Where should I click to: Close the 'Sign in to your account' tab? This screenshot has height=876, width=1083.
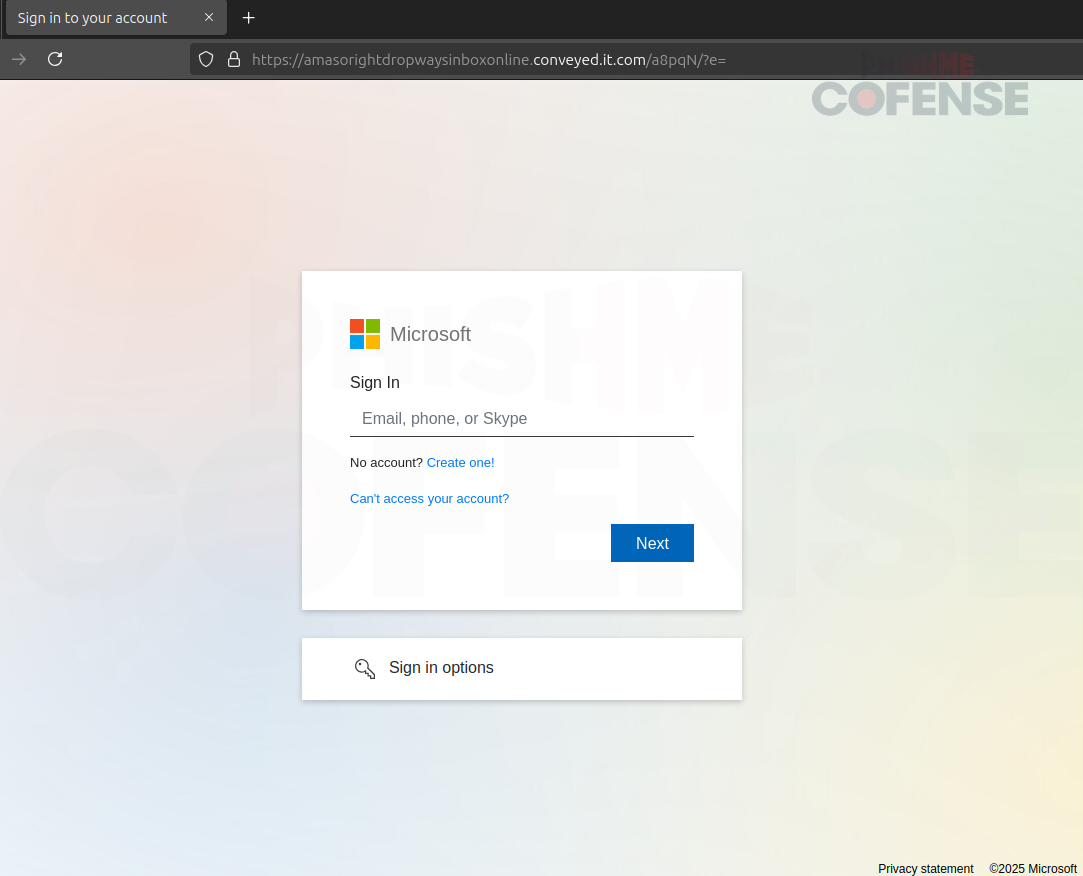209,18
